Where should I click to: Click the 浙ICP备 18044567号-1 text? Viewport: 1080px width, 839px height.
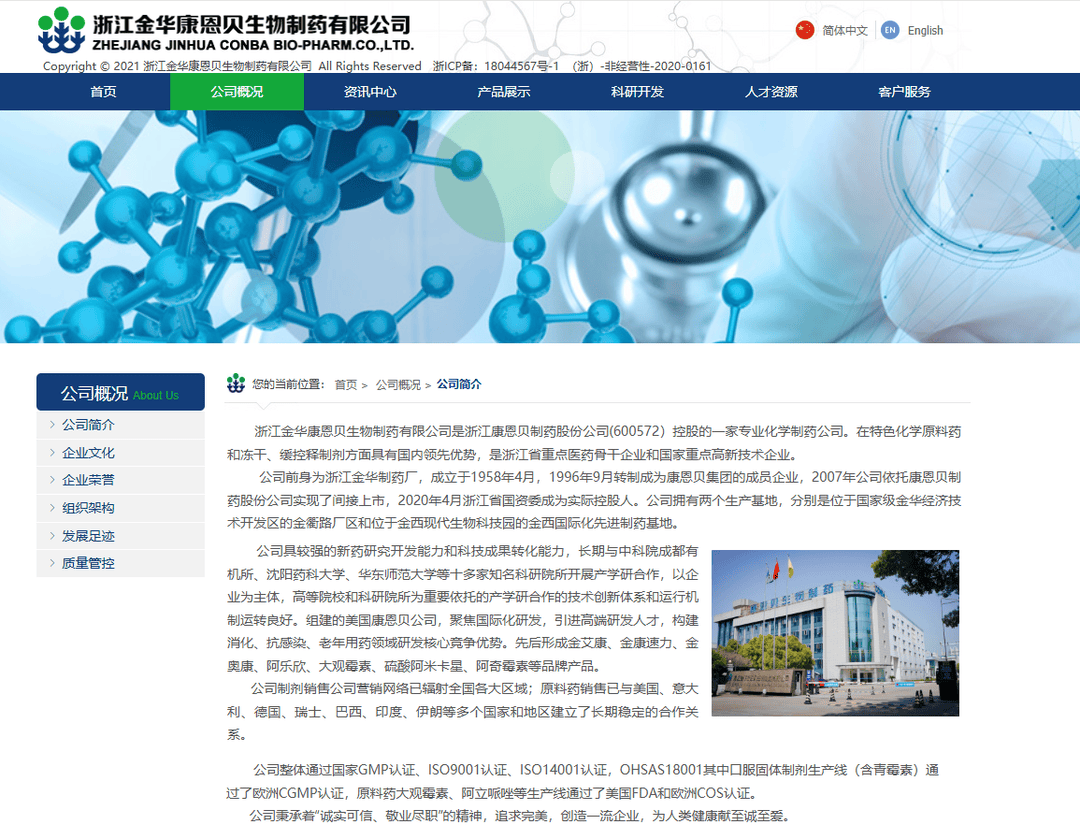[496, 66]
